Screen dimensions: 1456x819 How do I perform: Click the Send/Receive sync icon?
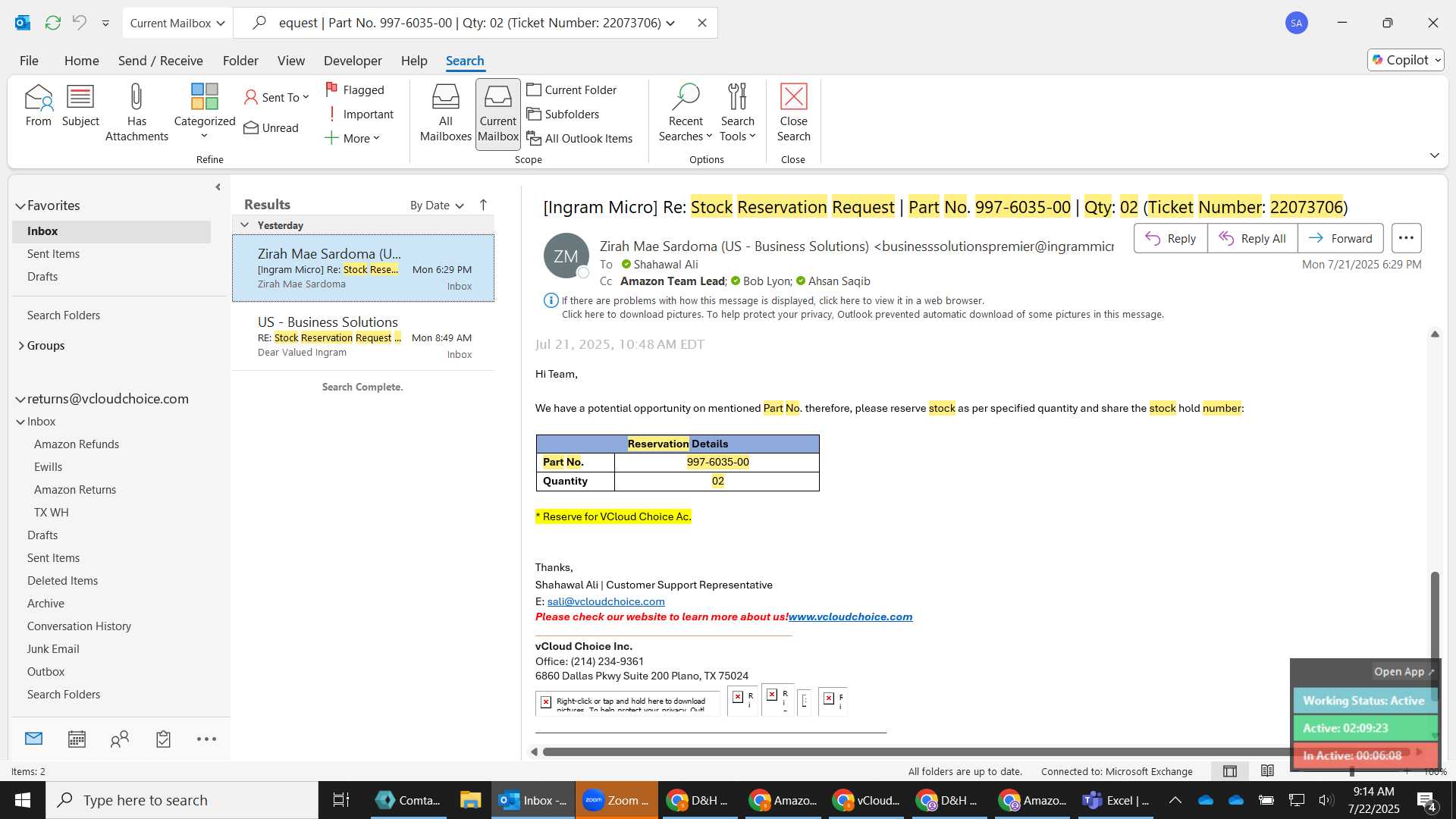click(x=53, y=23)
